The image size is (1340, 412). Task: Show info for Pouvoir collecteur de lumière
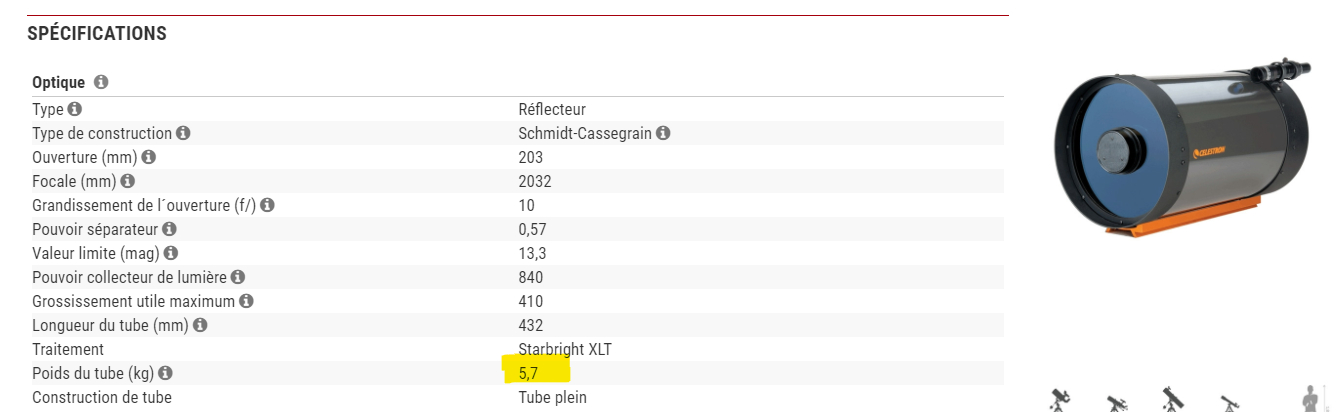point(238,277)
